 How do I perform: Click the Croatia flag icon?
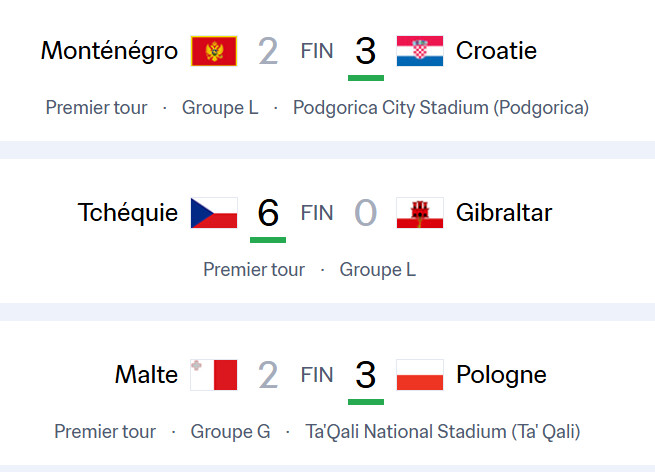point(420,51)
